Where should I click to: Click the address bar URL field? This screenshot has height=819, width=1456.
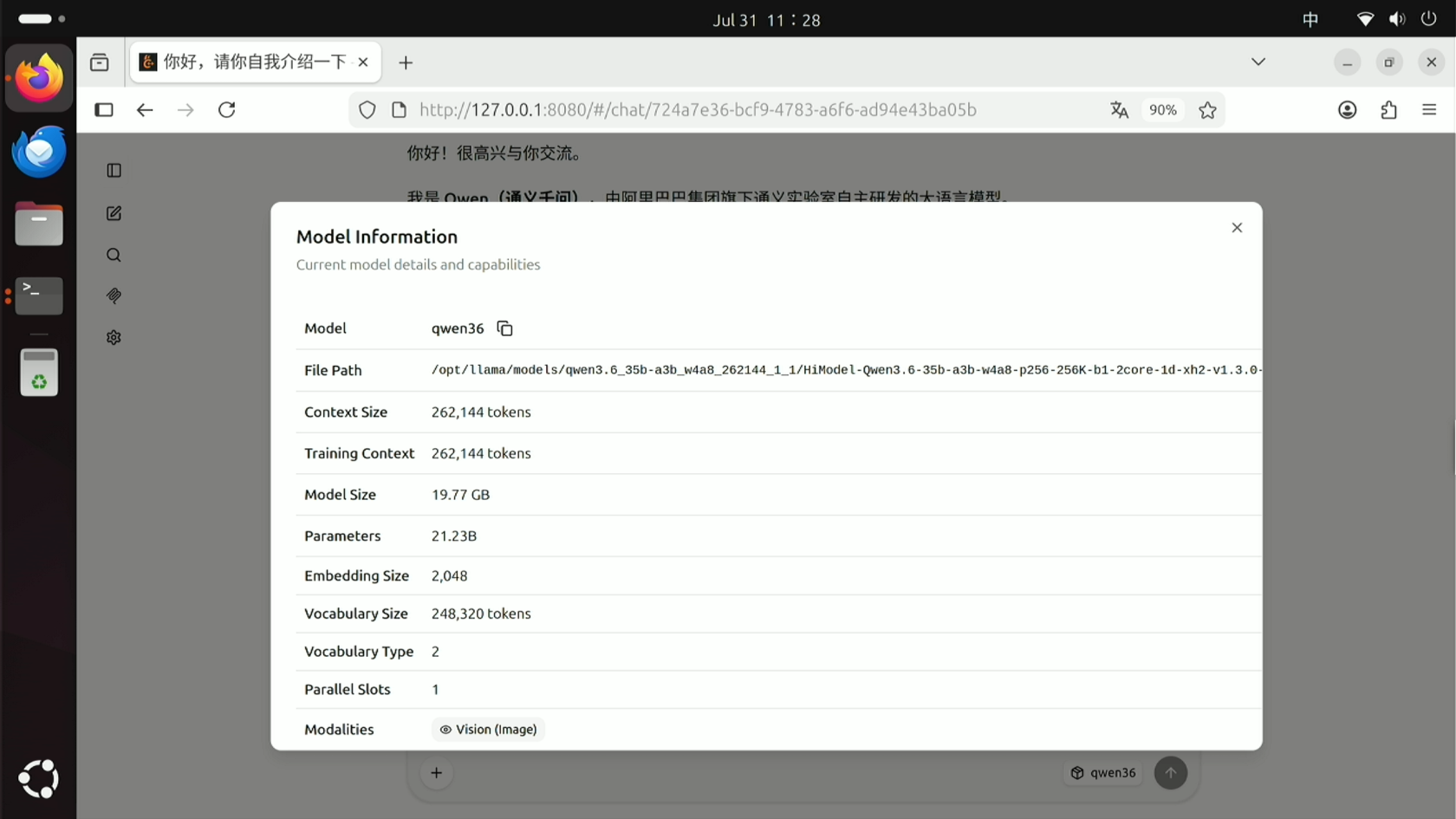coord(698,110)
